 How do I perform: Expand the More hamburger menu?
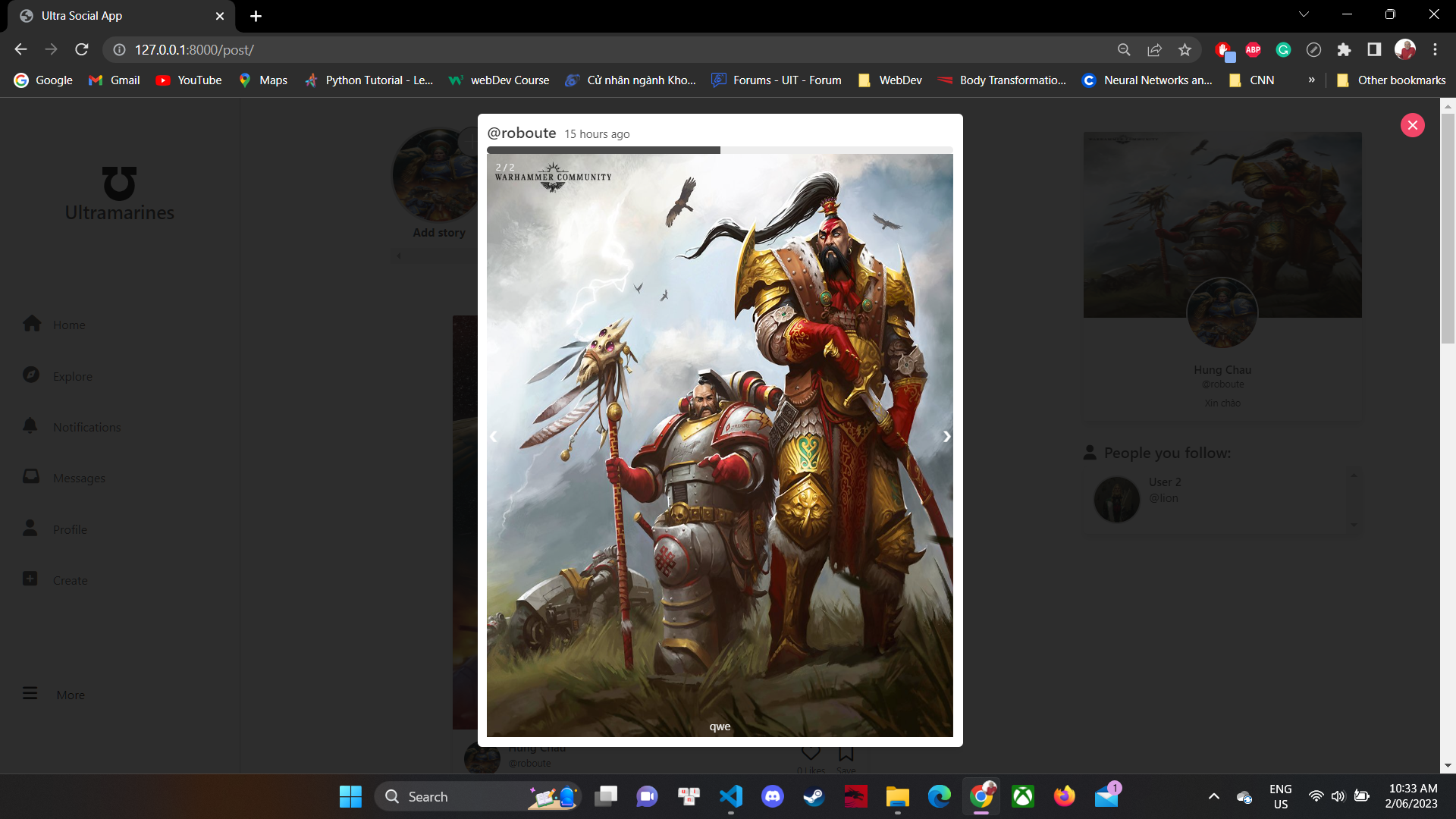tap(30, 694)
